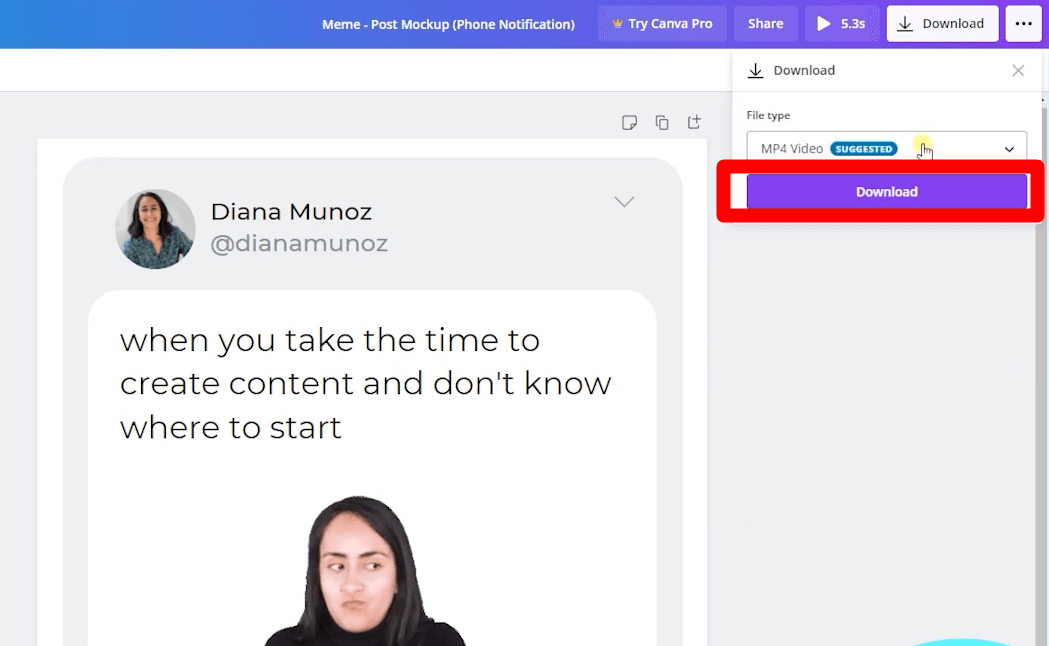Click the Download button in top bar
Viewport: 1049px width, 646px height.
coord(942,24)
